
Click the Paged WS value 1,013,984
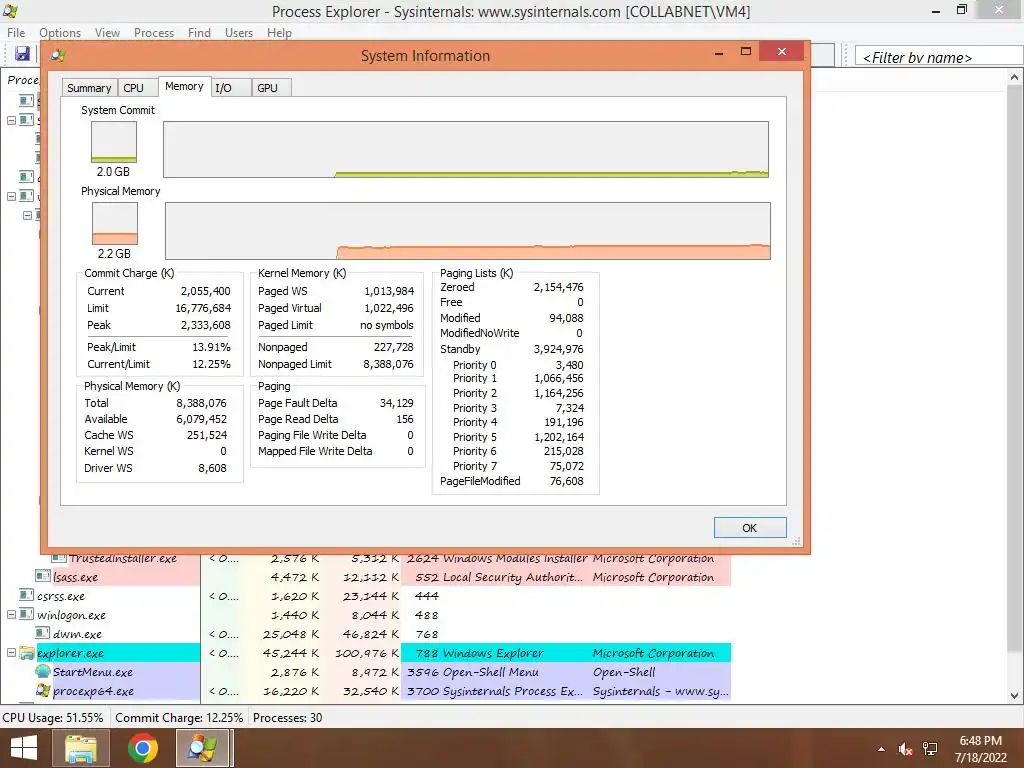(389, 291)
